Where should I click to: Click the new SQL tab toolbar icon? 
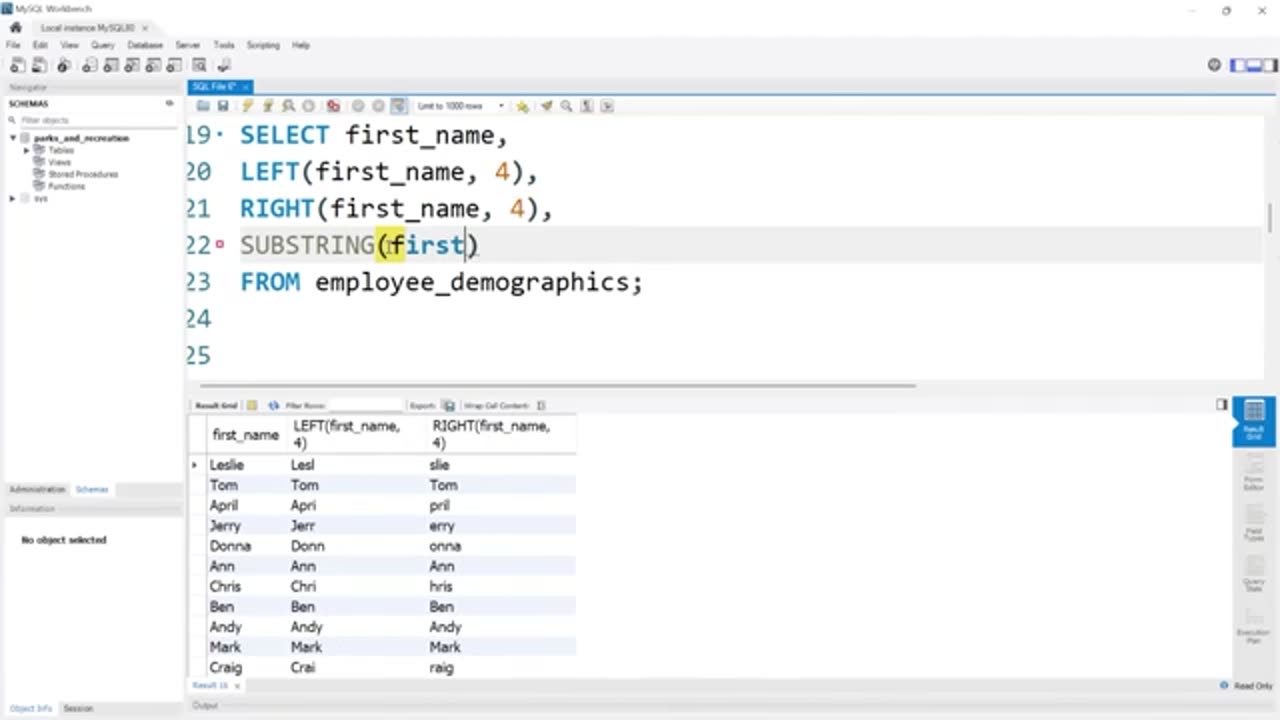click(x=17, y=66)
